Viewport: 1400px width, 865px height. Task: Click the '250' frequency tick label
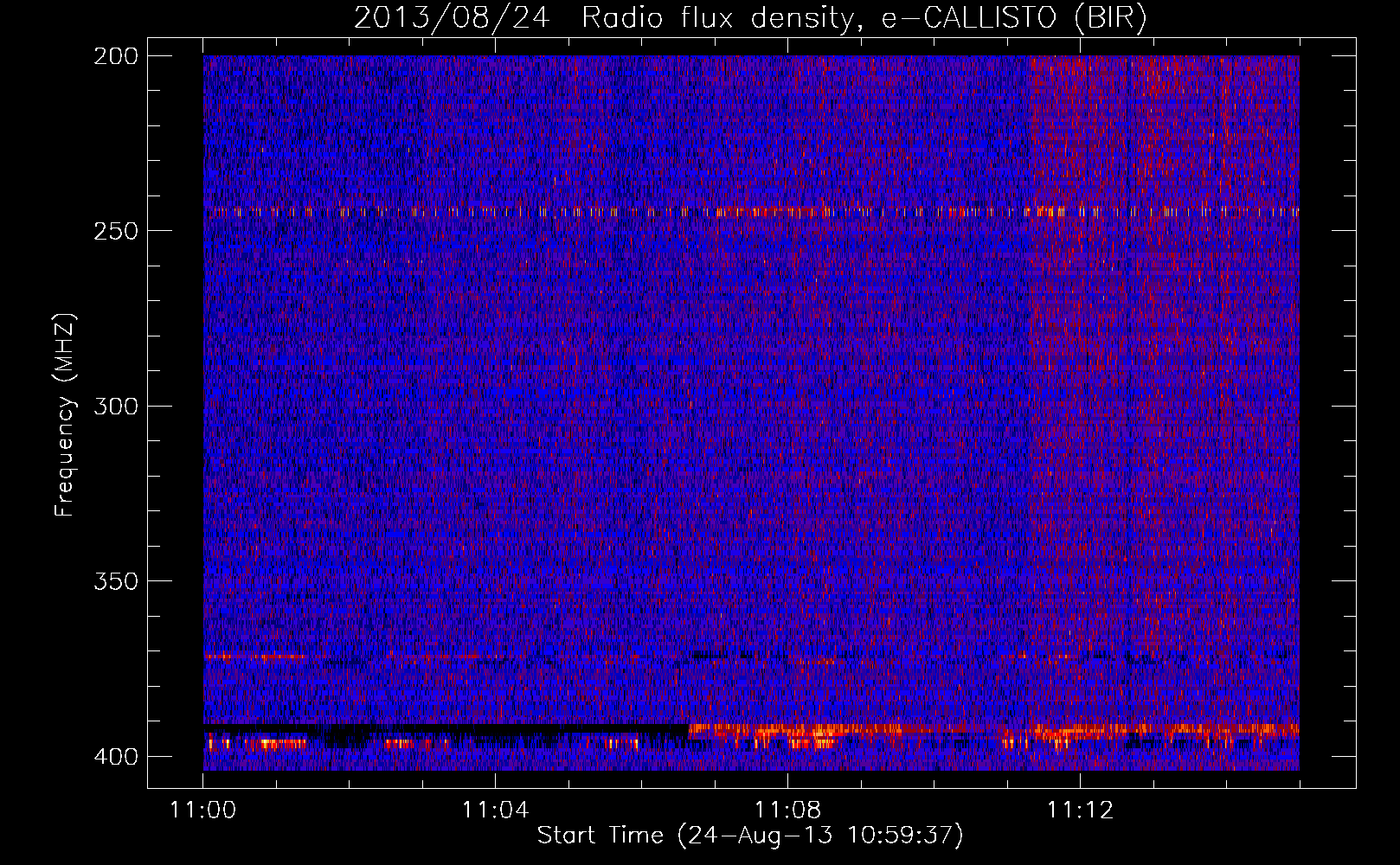115,231
